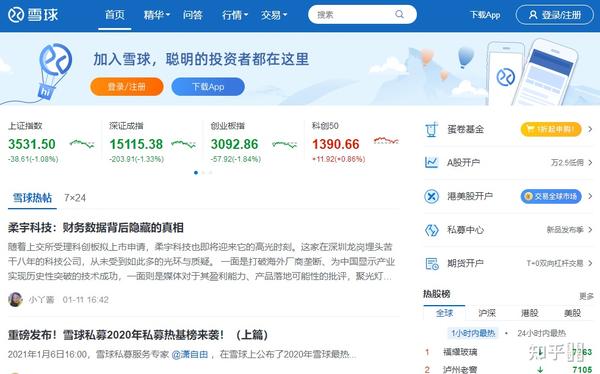This screenshot has height=374, width=600.
Task: Click blue 下载App banner button
Action: [x=208, y=87]
